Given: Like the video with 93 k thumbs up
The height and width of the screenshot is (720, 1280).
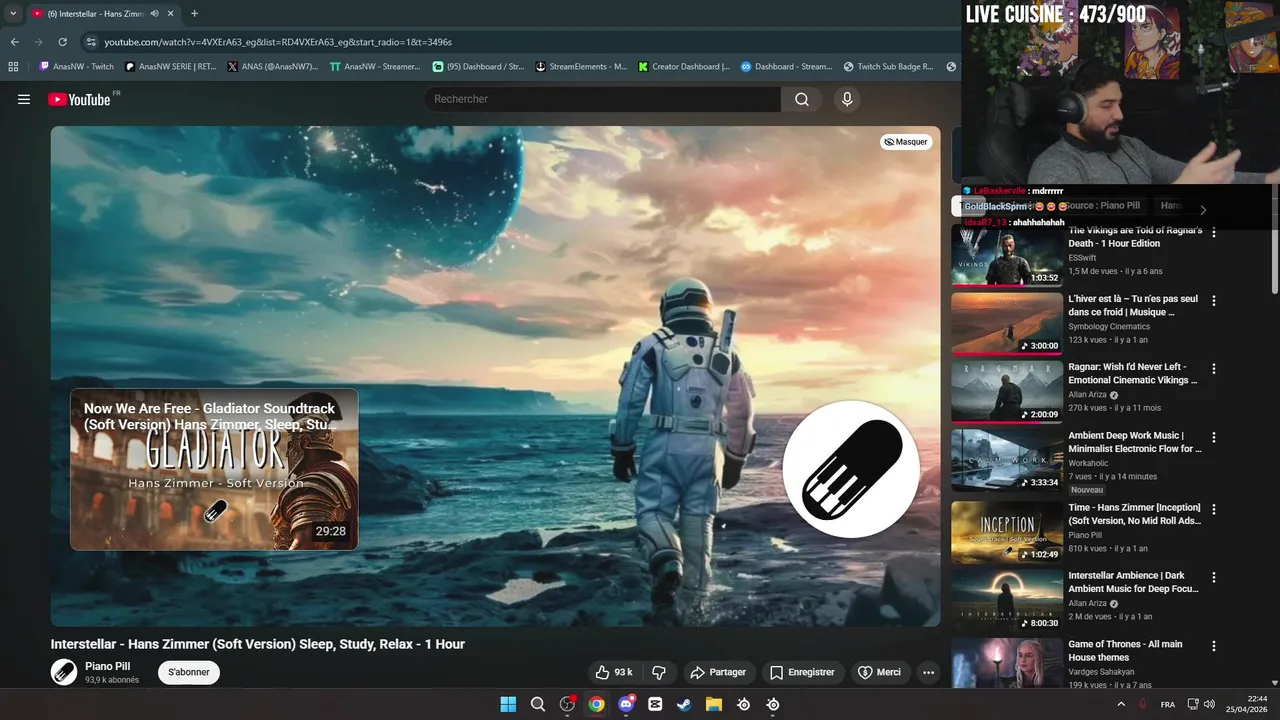Looking at the screenshot, I should [x=613, y=672].
